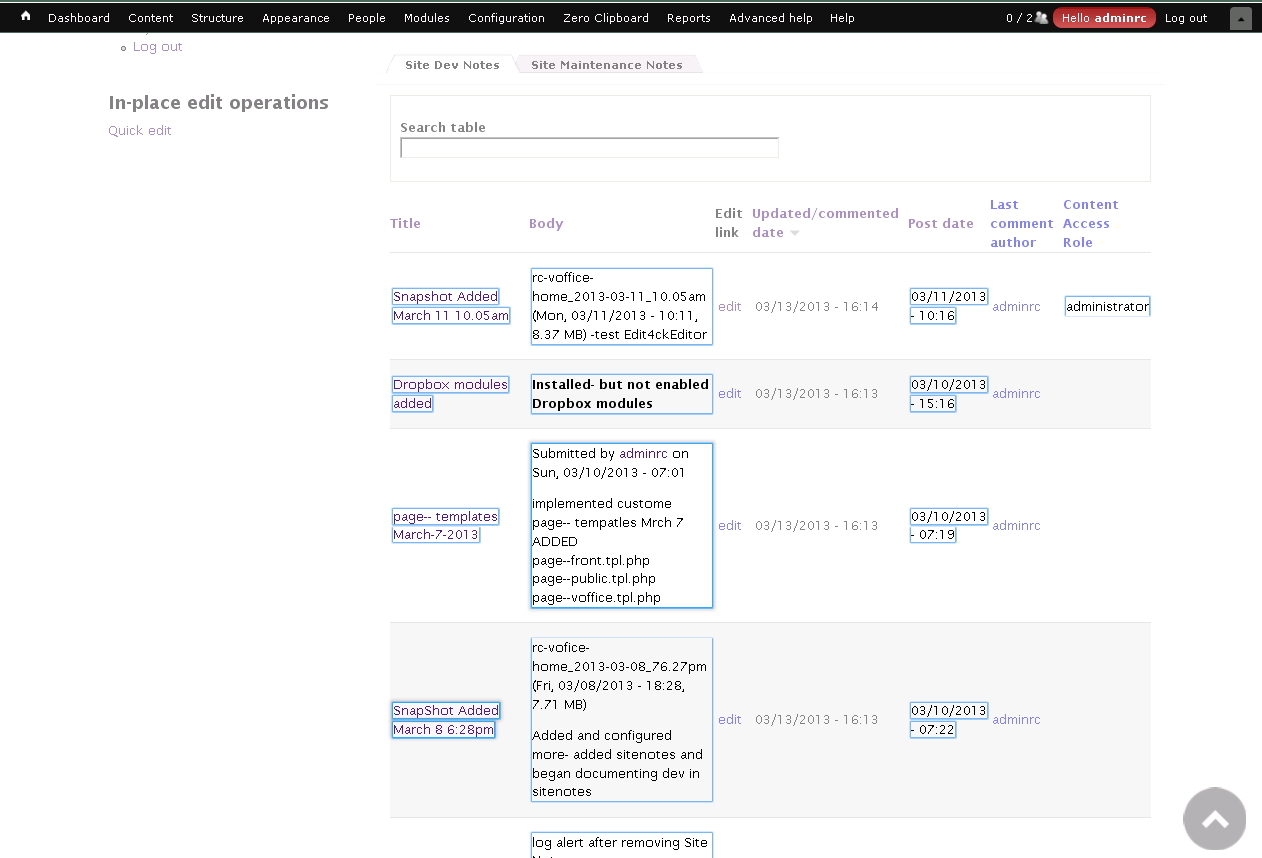Click edit link for Dropbox modules added row

729,393
